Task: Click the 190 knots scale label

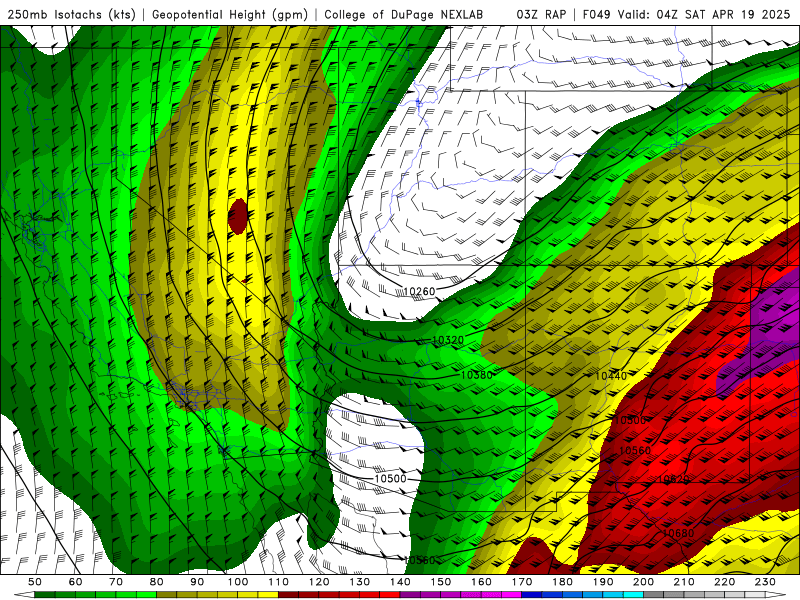Action: pos(603,581)
